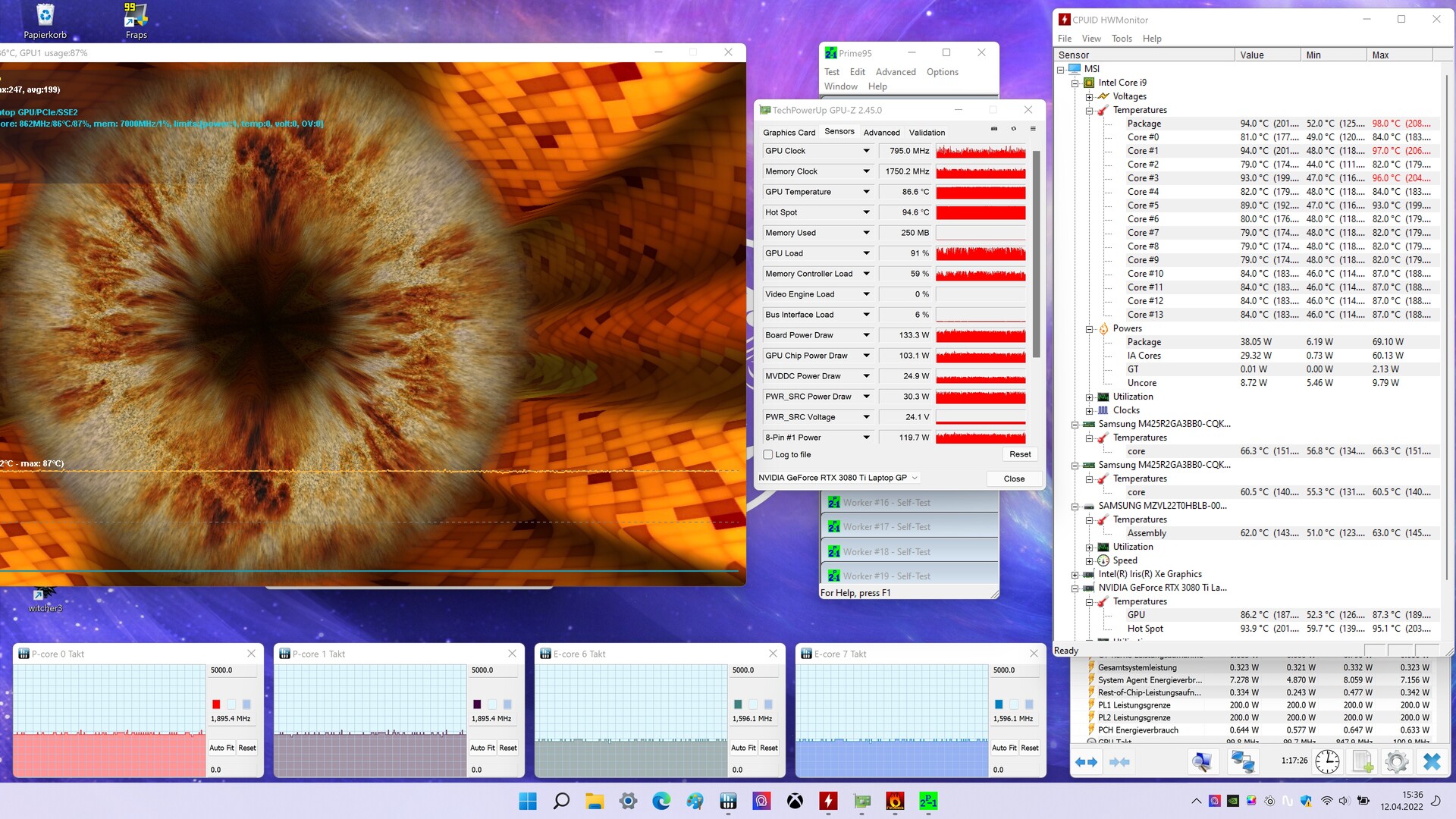The width and height of the screenshot is (1456, 819).
Task: Switch to Graphics Card tab
Action: point(789,132)
